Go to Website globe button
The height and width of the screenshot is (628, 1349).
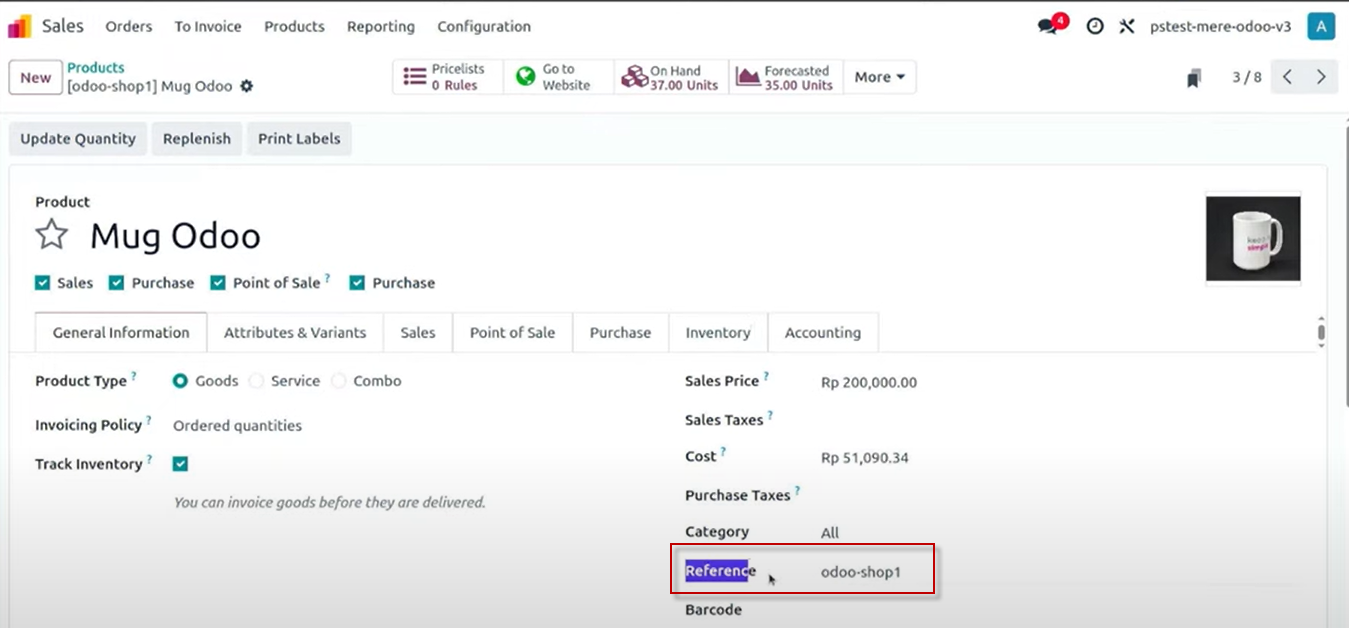(558, 77)
